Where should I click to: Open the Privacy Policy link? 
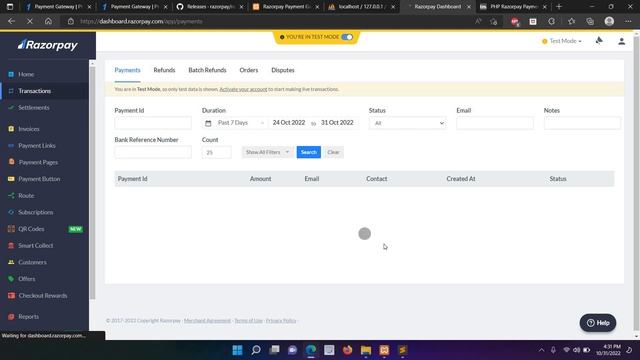pyautogui.click(x=281, y=320)
